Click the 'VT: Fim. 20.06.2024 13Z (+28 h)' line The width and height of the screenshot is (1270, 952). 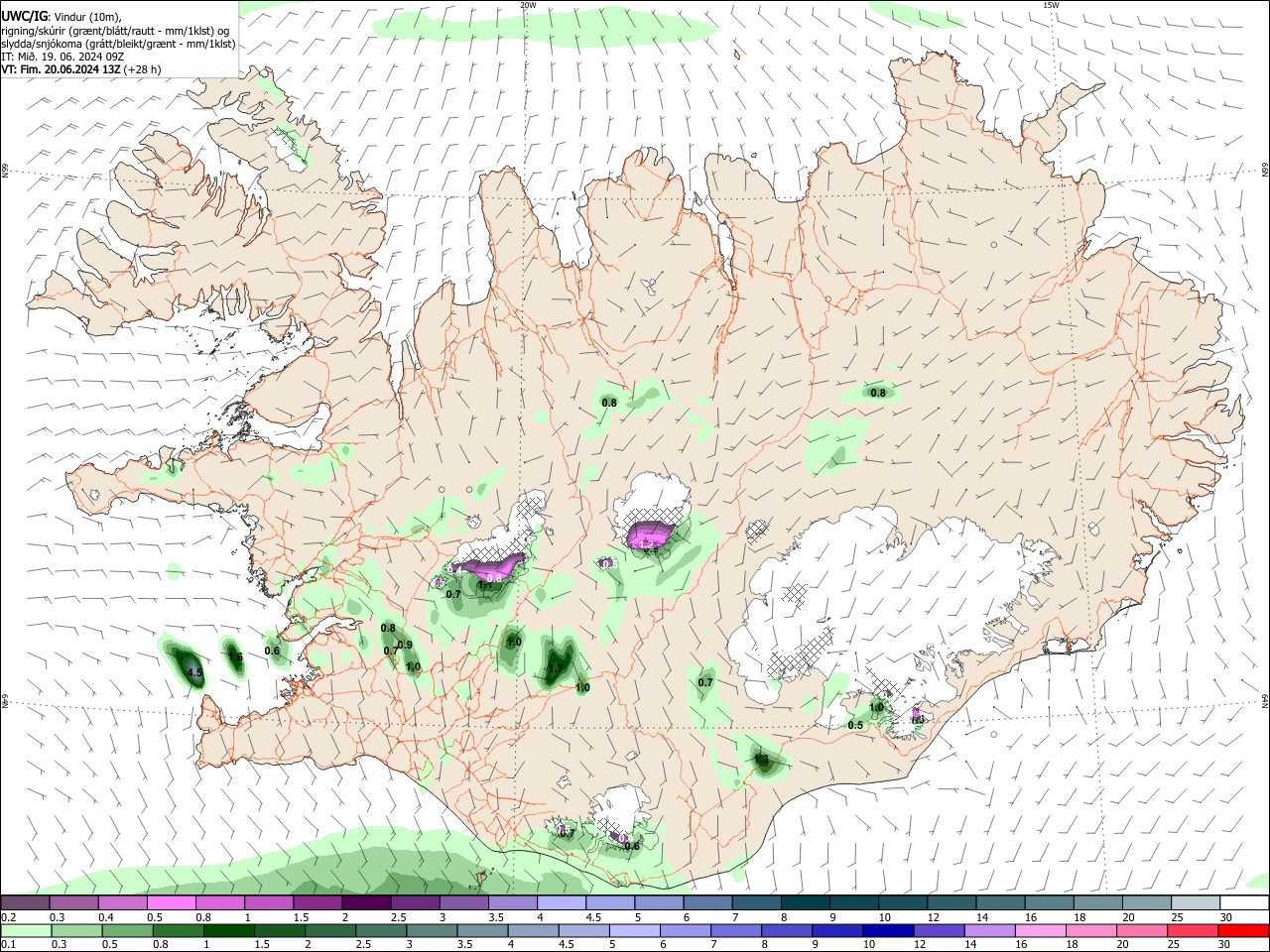(x=81, y=69)
